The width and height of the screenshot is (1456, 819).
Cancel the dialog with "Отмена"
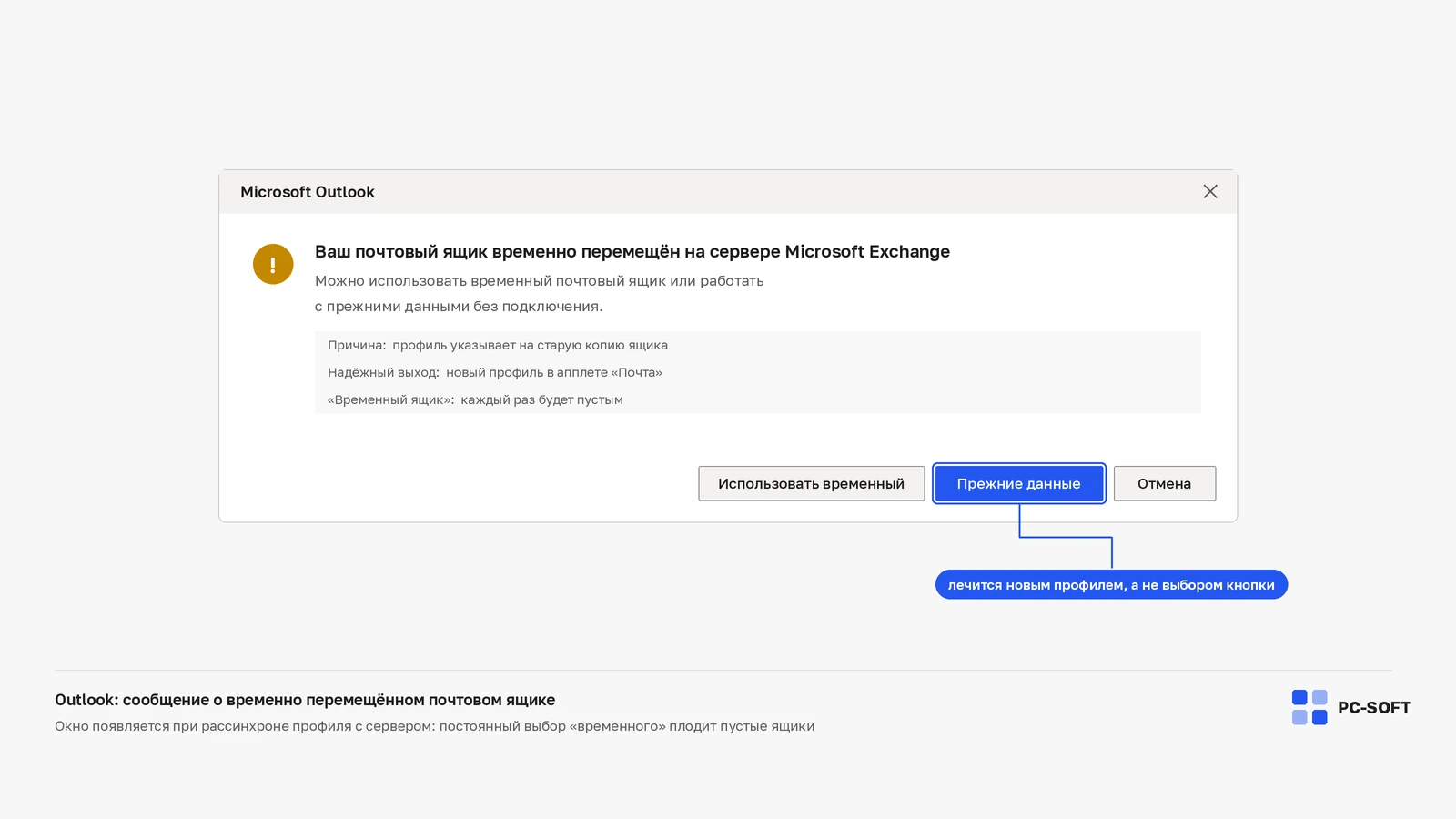1164,483
